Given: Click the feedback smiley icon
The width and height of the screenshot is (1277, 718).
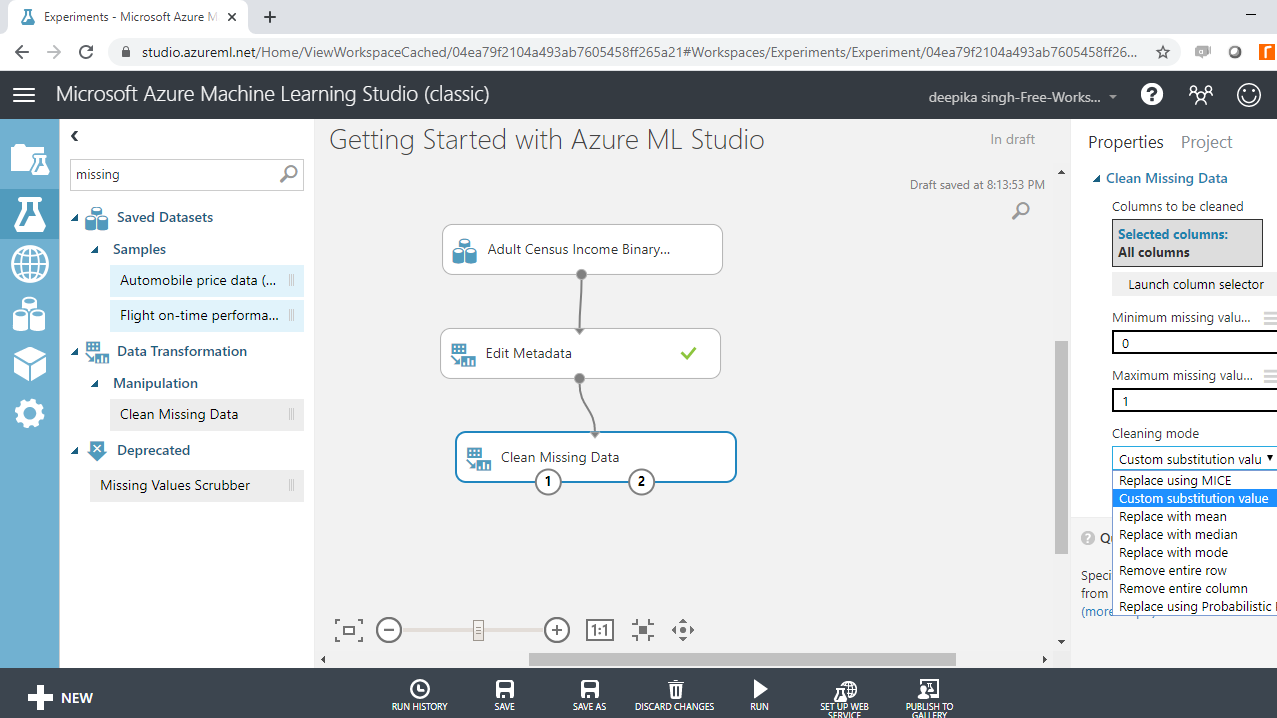Looking at the screenshot, I should coord(1249,95).
